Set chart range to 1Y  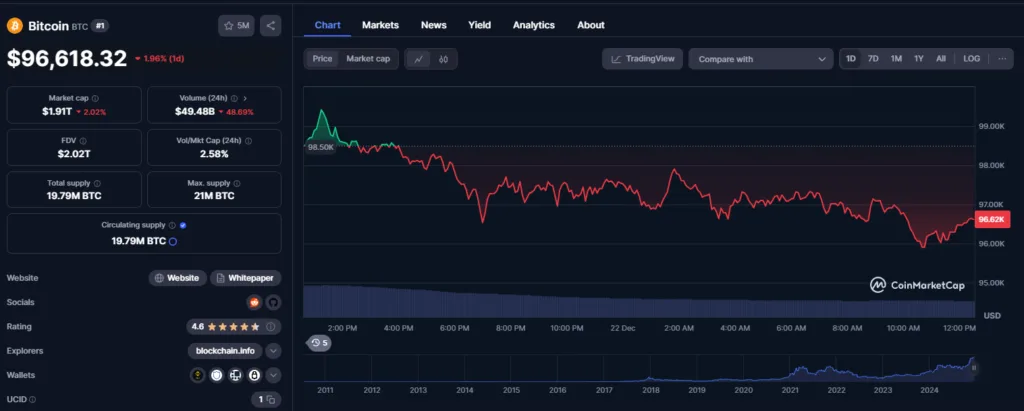tap(919, 59)
